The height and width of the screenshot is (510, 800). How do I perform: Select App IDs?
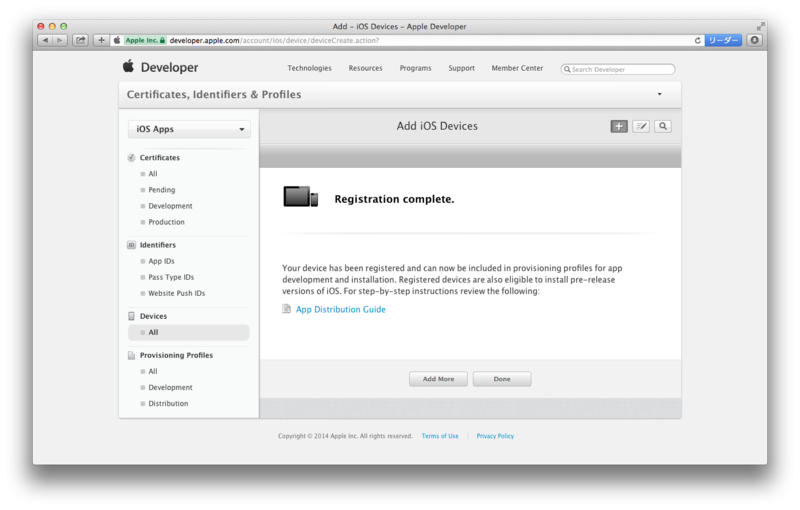[x=161, y=261]
